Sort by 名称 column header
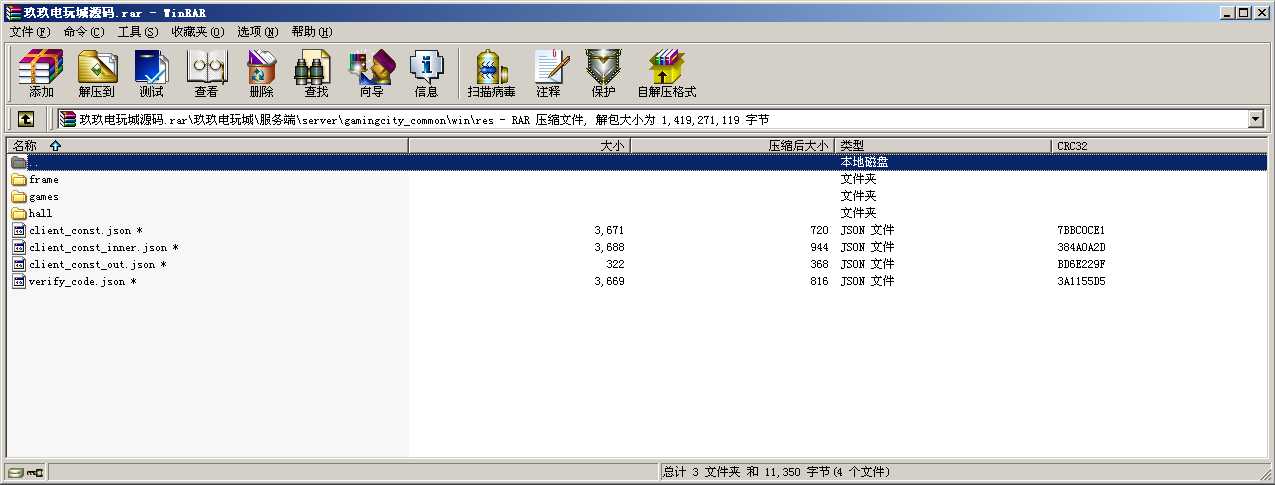 pos(207,146)
